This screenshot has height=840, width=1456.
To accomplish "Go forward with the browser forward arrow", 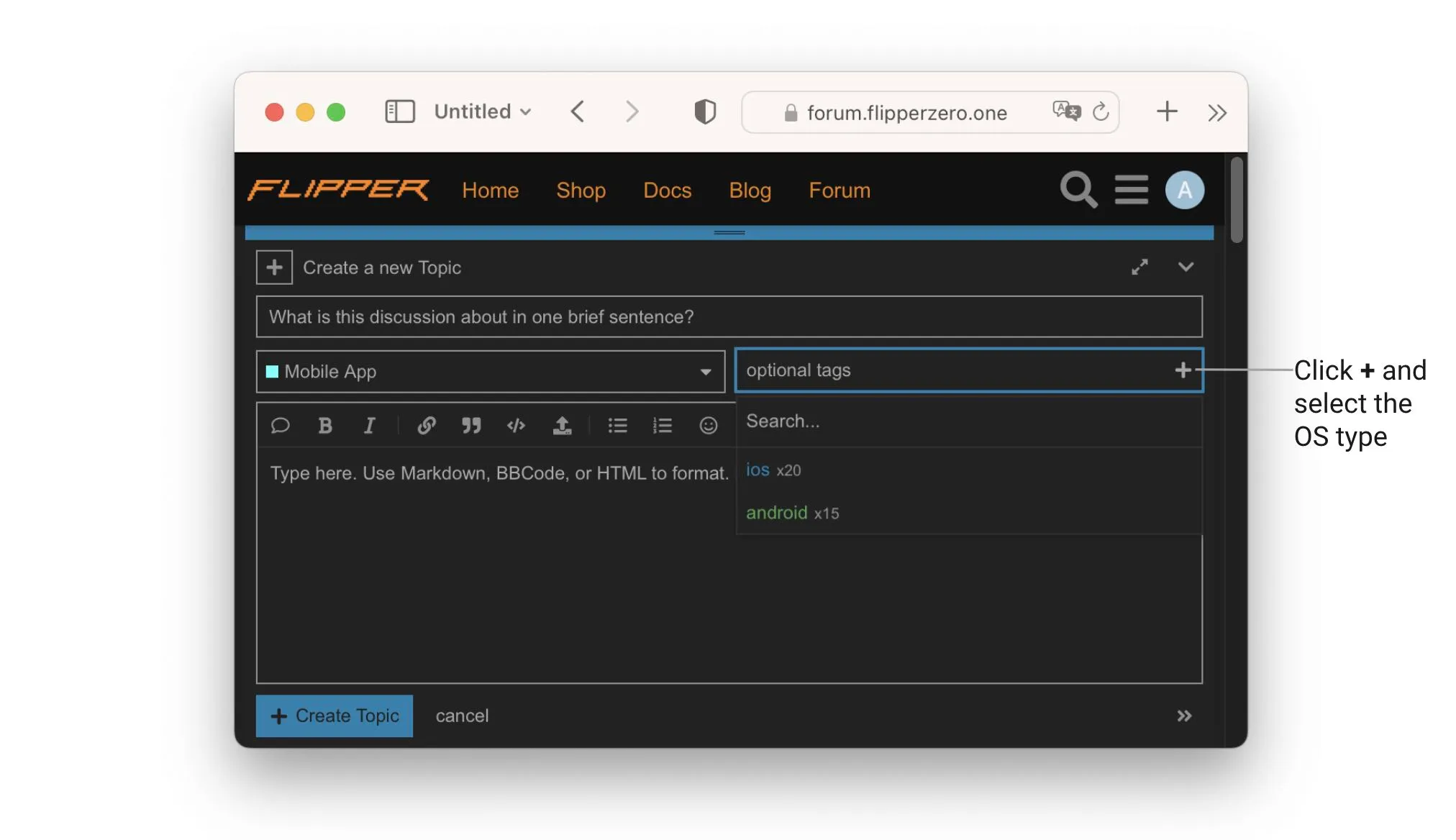I will coord(632,111).
